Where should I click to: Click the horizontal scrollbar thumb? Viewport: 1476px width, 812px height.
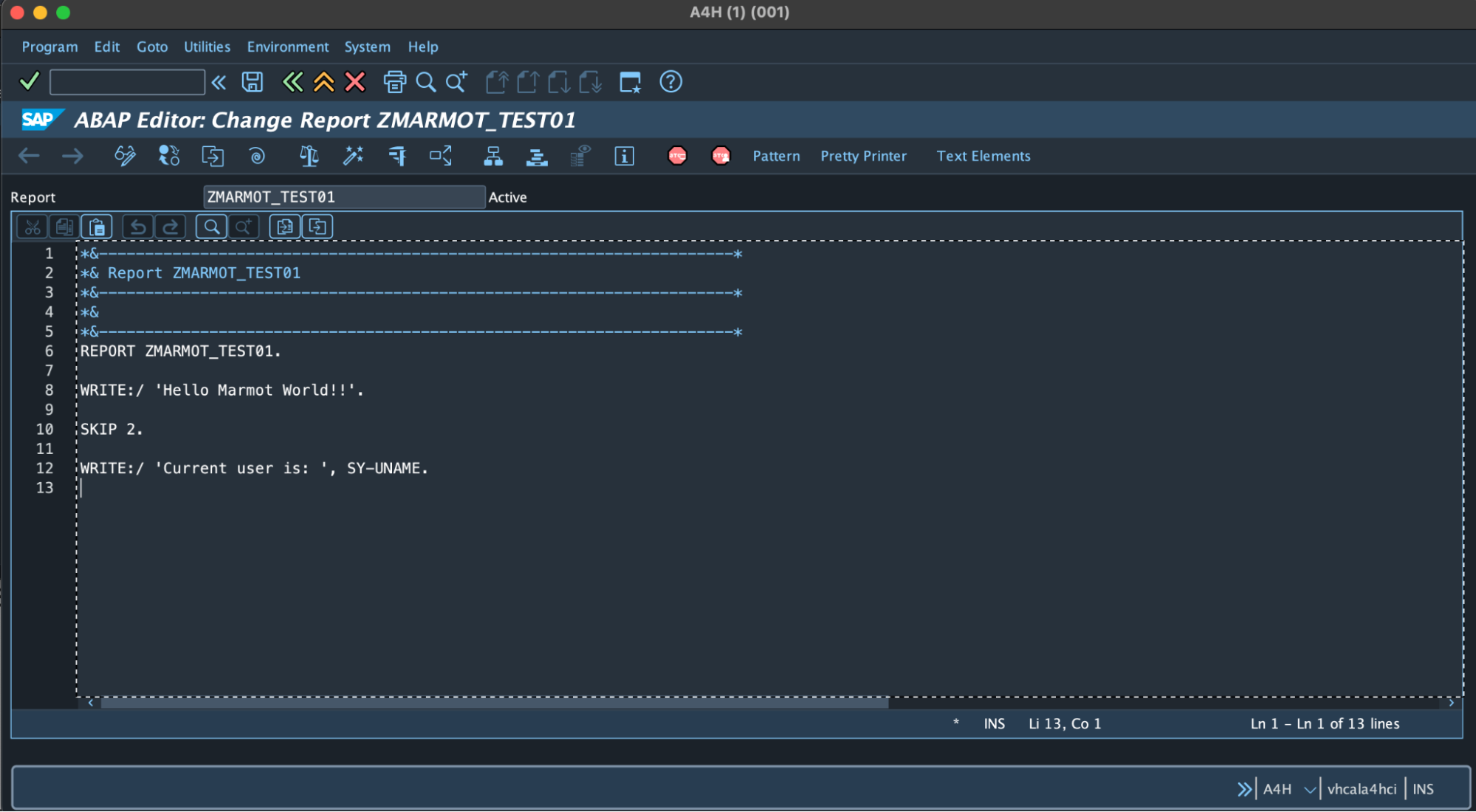coord(495,703)
